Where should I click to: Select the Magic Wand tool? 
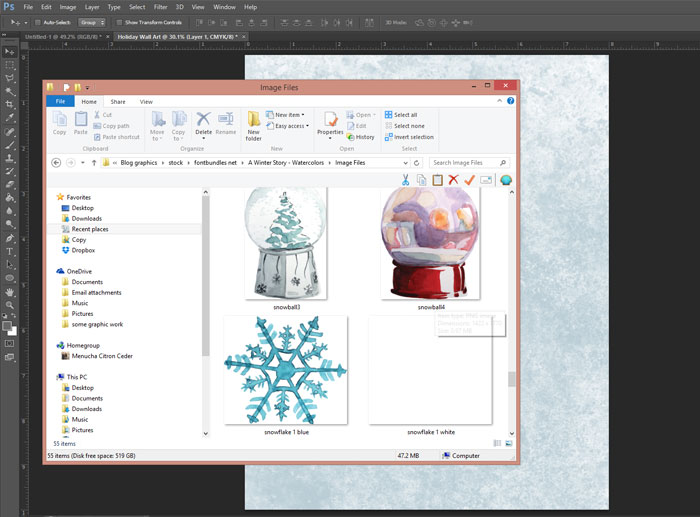(9, 92)
